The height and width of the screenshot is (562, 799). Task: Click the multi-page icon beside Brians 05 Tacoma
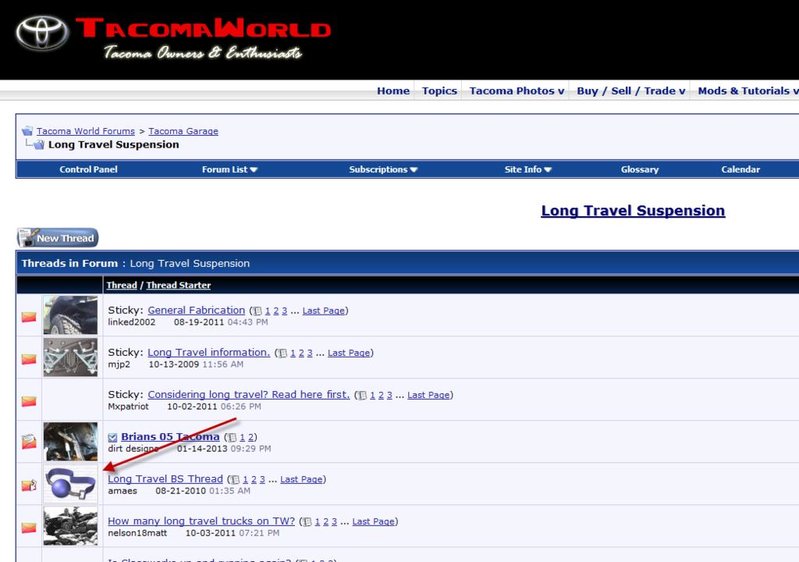[232, 438]
